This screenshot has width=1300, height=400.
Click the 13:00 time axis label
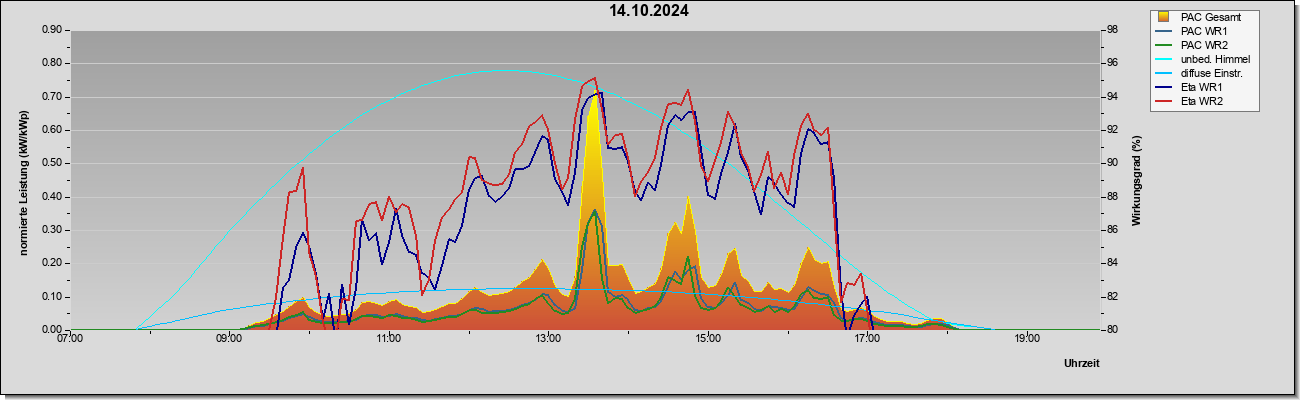(x=548, y=339)
